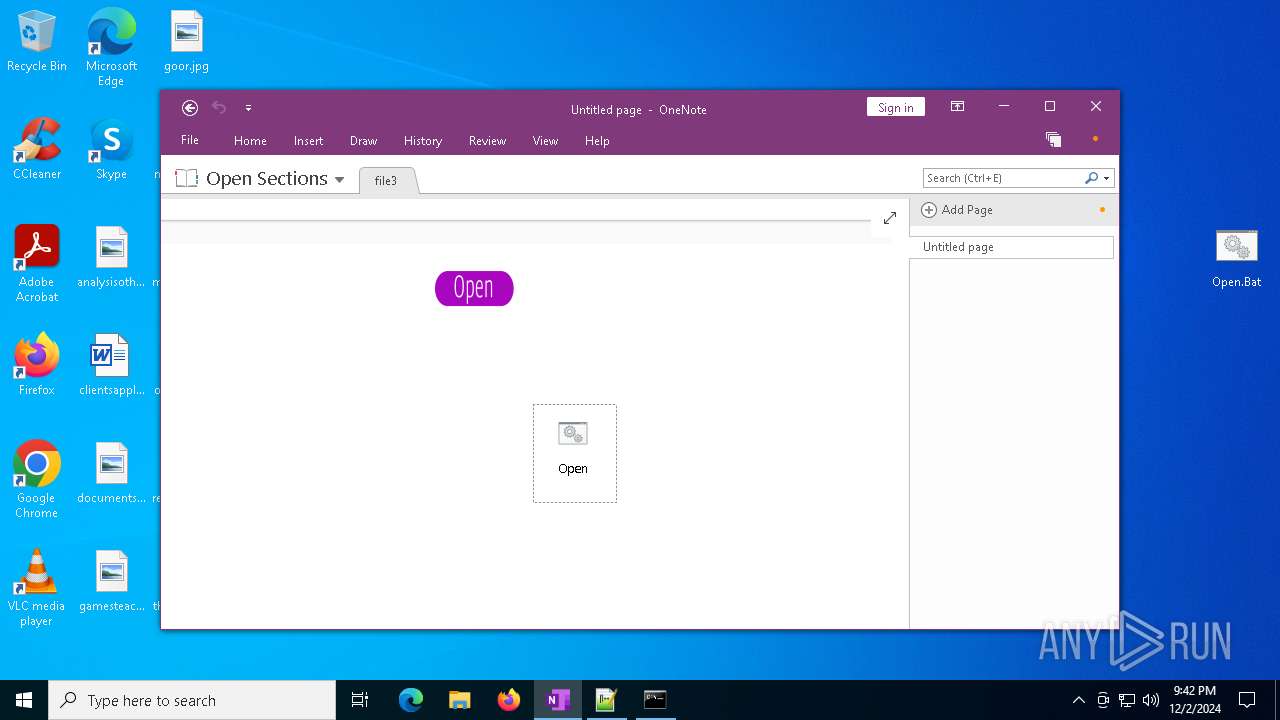Expand the Open Sections notebook dropdown
The image size is (1280, 720).
tap(339, 180)
